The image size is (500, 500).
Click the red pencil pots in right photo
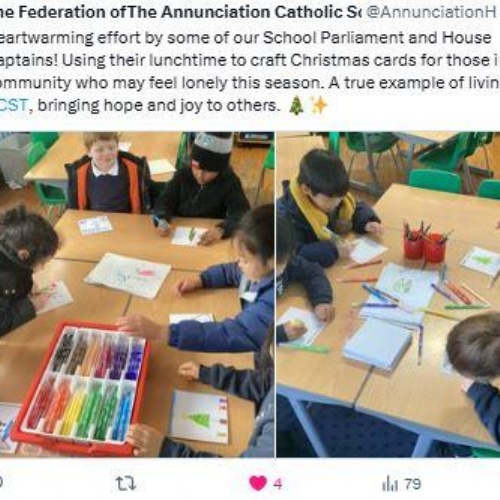pyautogui.click(x=425, y=245)
